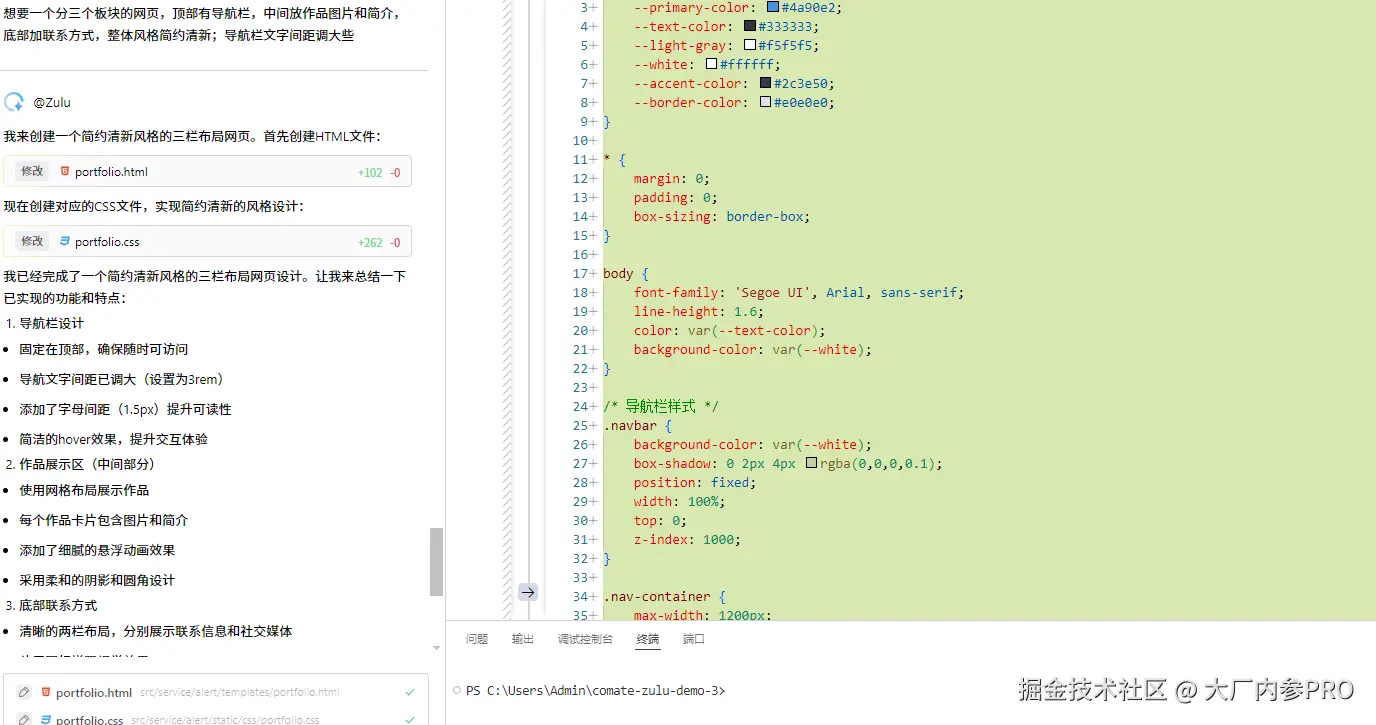Click the 'box-sizing: border-box;' code line
This screenshot has width=1376, height=725.
point(721,216)
